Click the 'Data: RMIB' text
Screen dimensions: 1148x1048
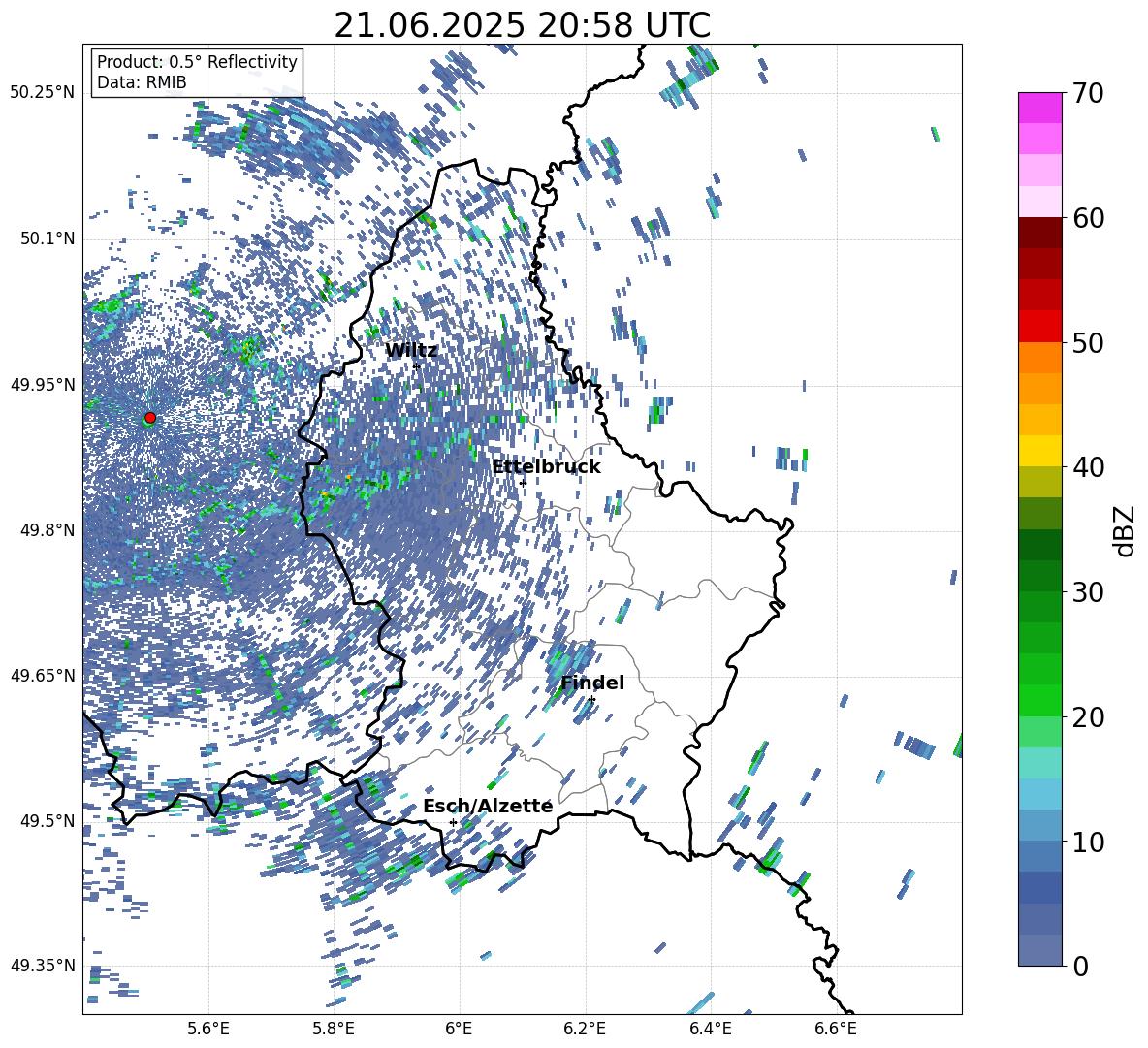[x=142, y=82]
